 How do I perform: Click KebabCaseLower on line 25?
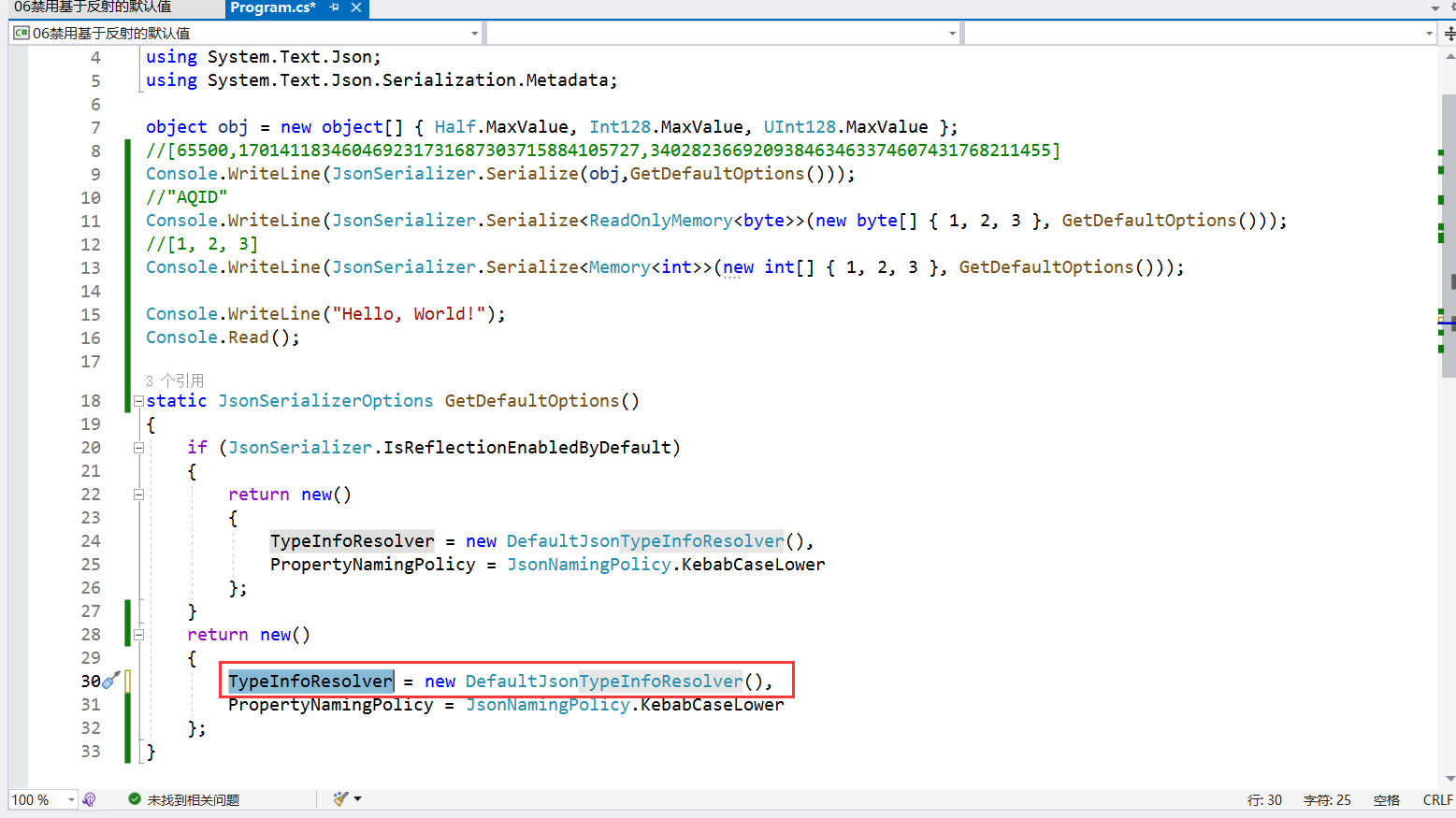click(754, 565)
